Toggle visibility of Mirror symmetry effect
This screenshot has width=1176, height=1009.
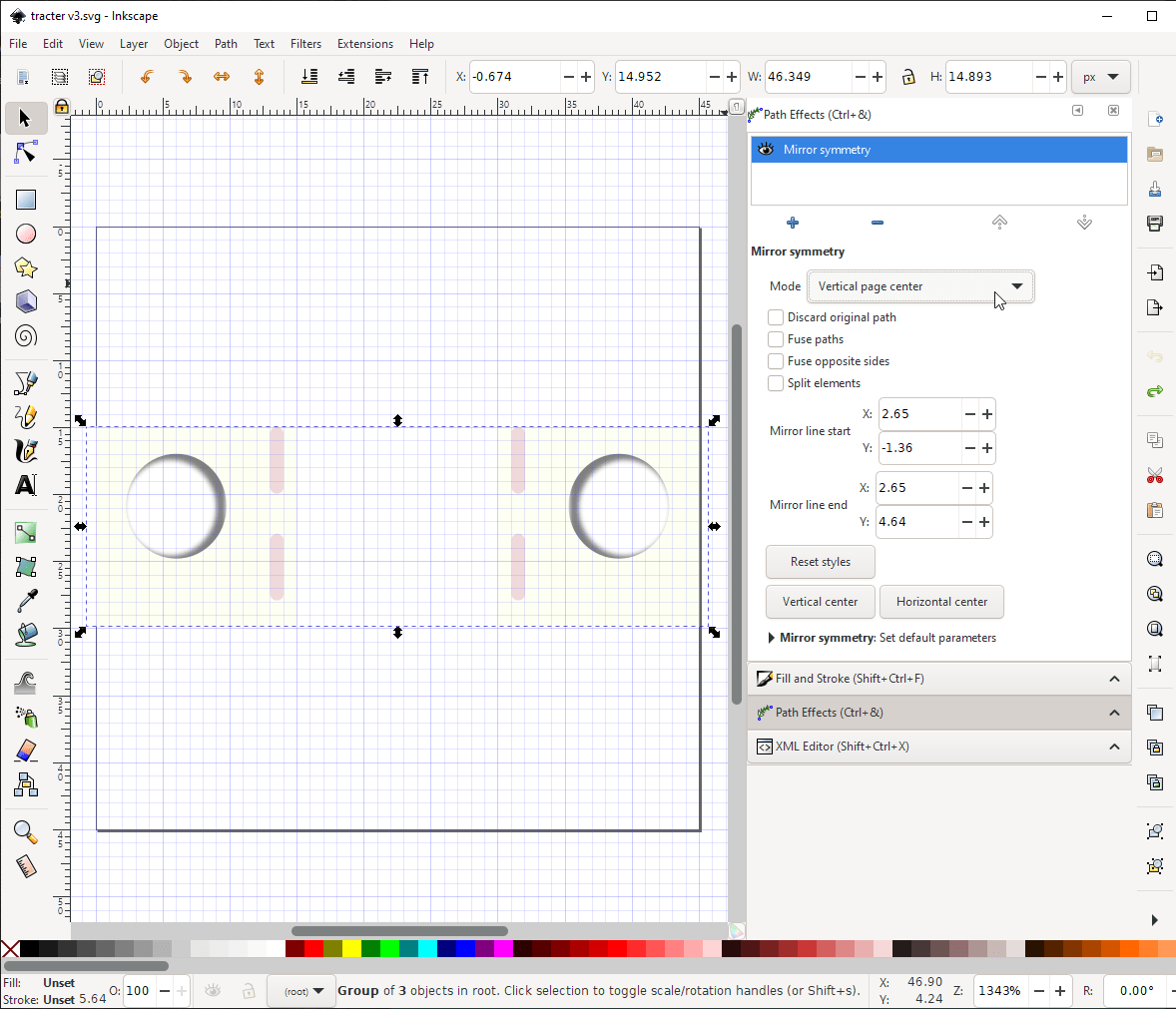766,150
